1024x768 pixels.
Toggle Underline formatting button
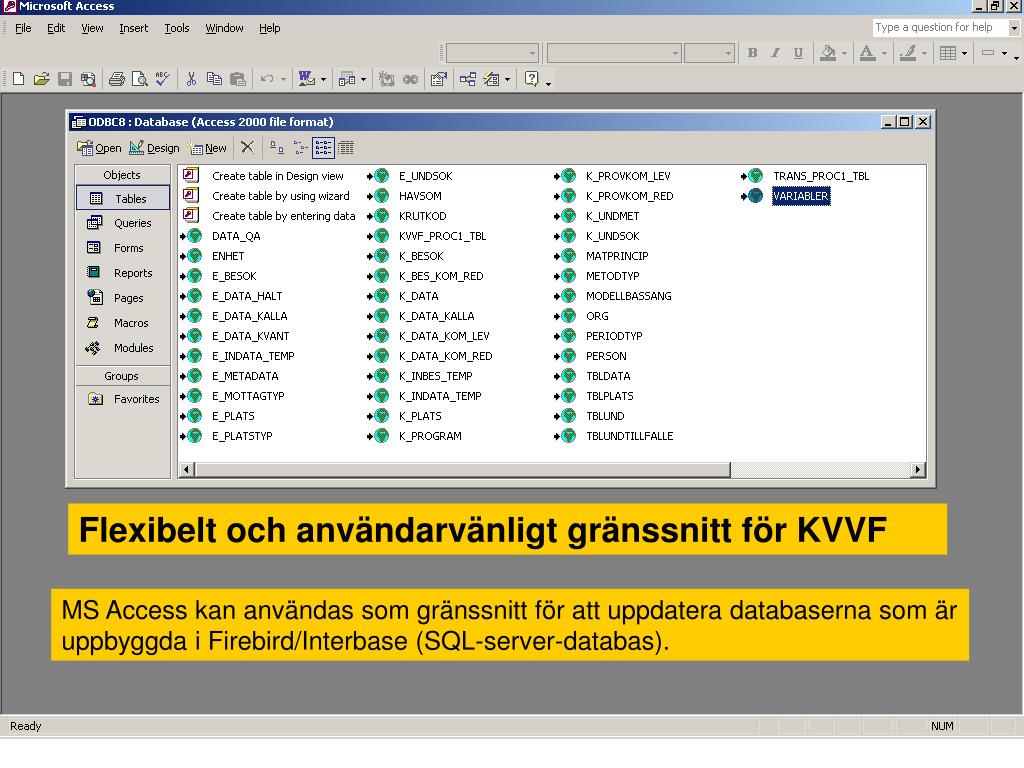point(798,53)
